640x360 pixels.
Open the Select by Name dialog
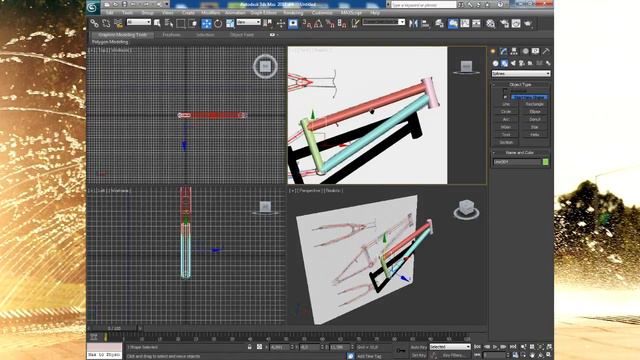pyautogui.click(x=169, y=23)
